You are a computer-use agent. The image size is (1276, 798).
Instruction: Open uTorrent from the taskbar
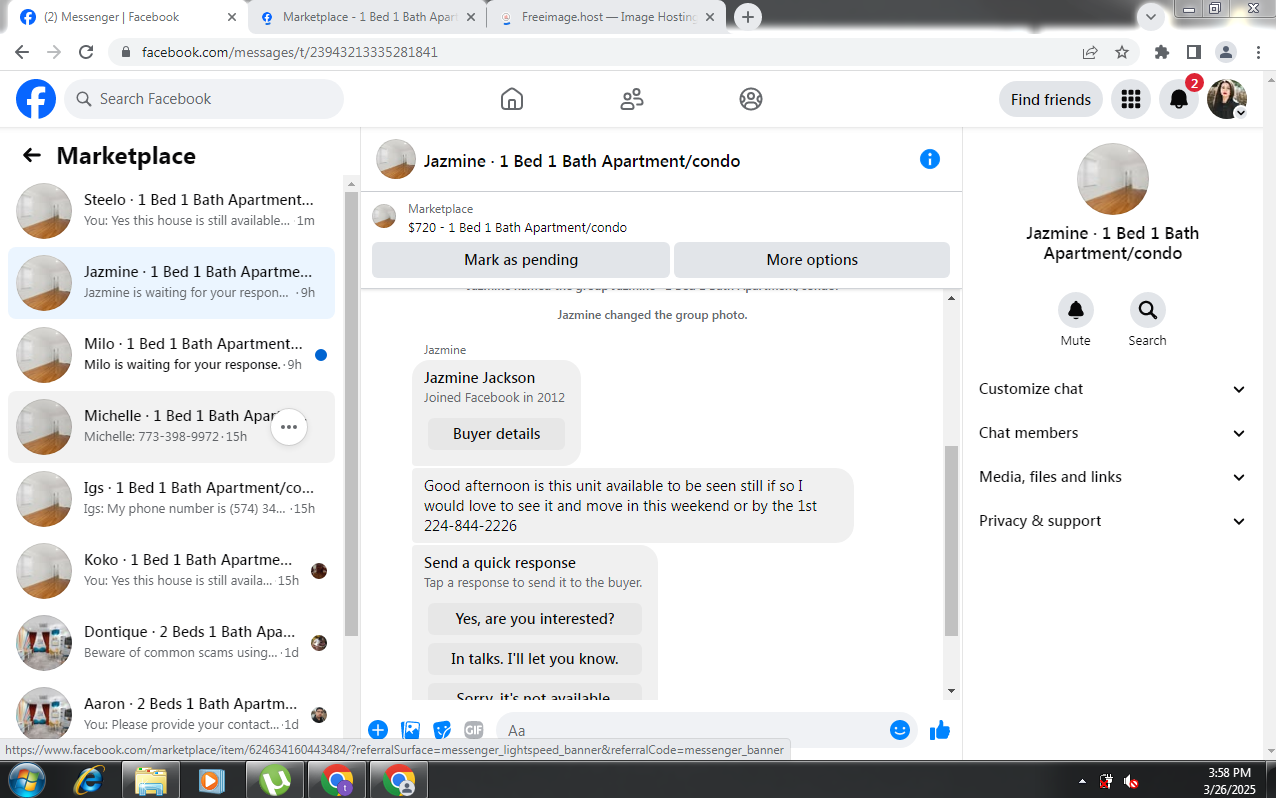(x=275, y=780)
